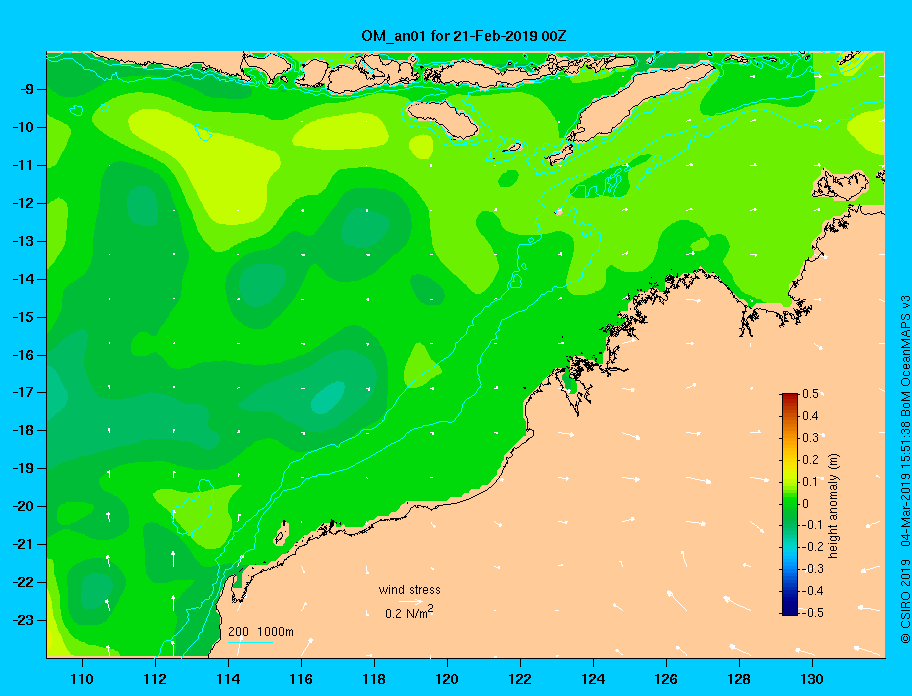Click latitude label -20
The height and width of the screenshot is (696, 912).
tap(24, 506)
